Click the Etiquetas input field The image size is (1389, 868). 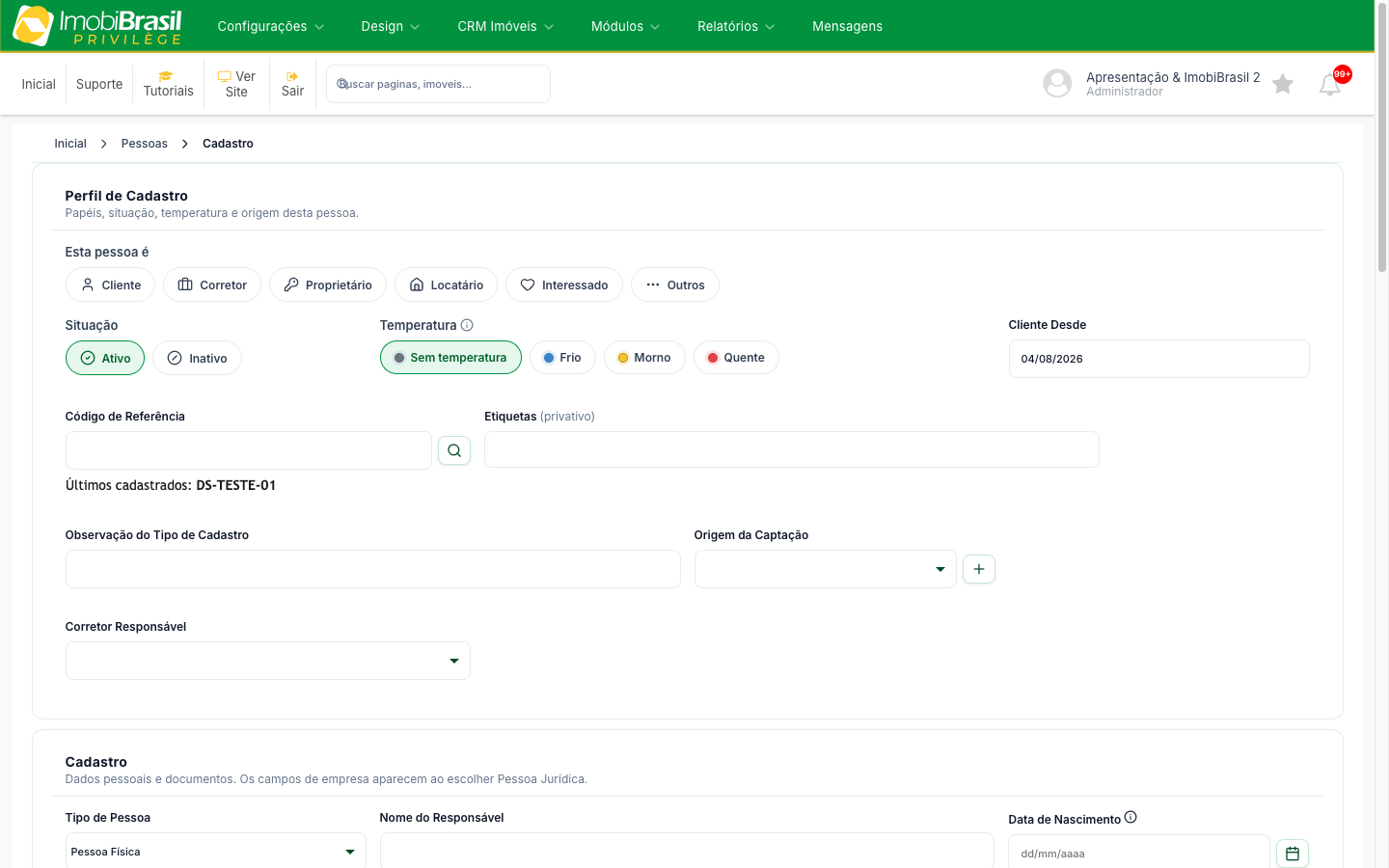(792, 449)
